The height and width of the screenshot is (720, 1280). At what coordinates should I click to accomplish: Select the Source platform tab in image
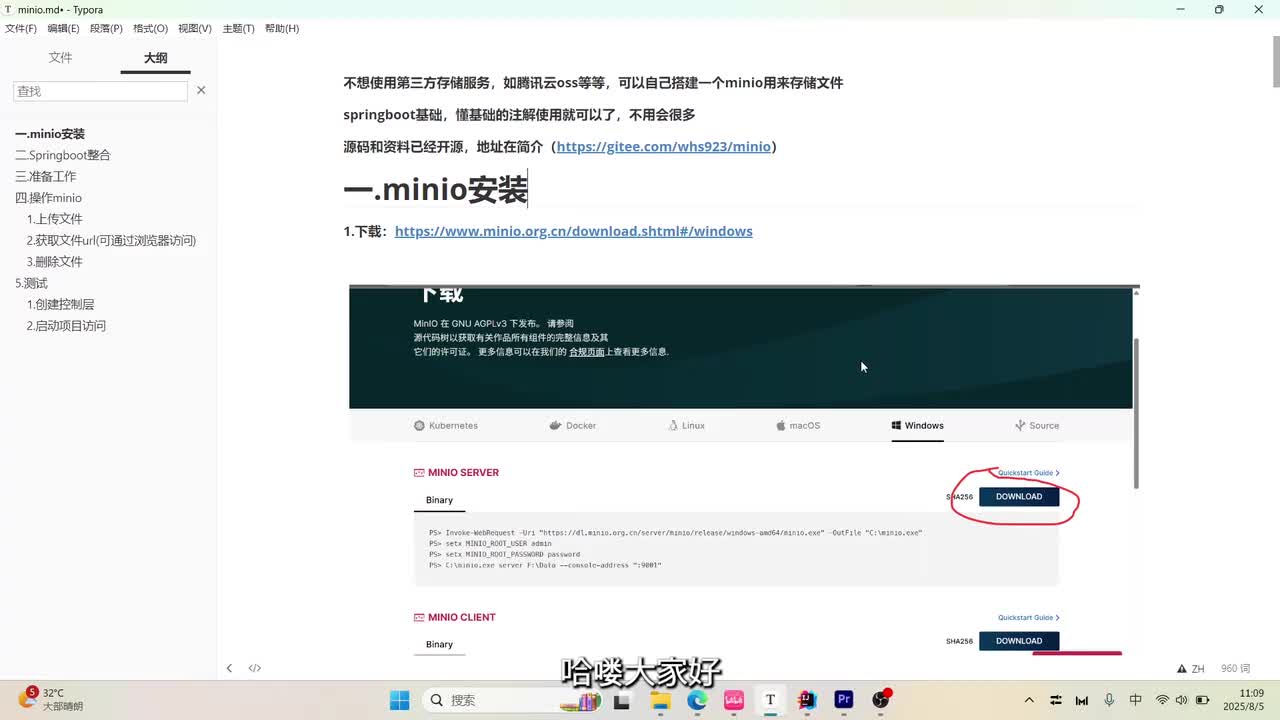(1037, 425)
